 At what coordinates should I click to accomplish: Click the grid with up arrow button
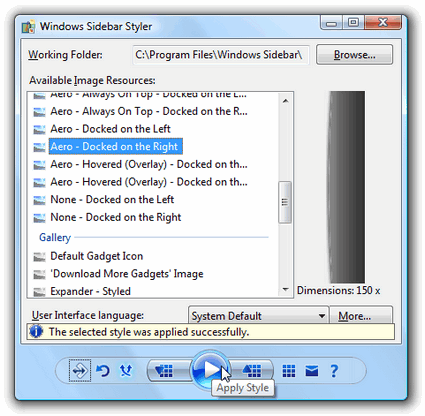pos(252,370)
